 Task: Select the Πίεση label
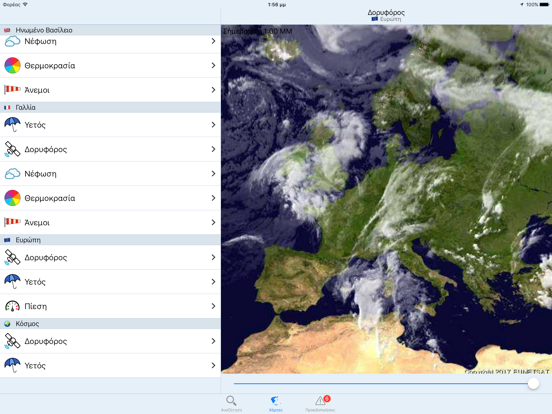pos(36,306)
